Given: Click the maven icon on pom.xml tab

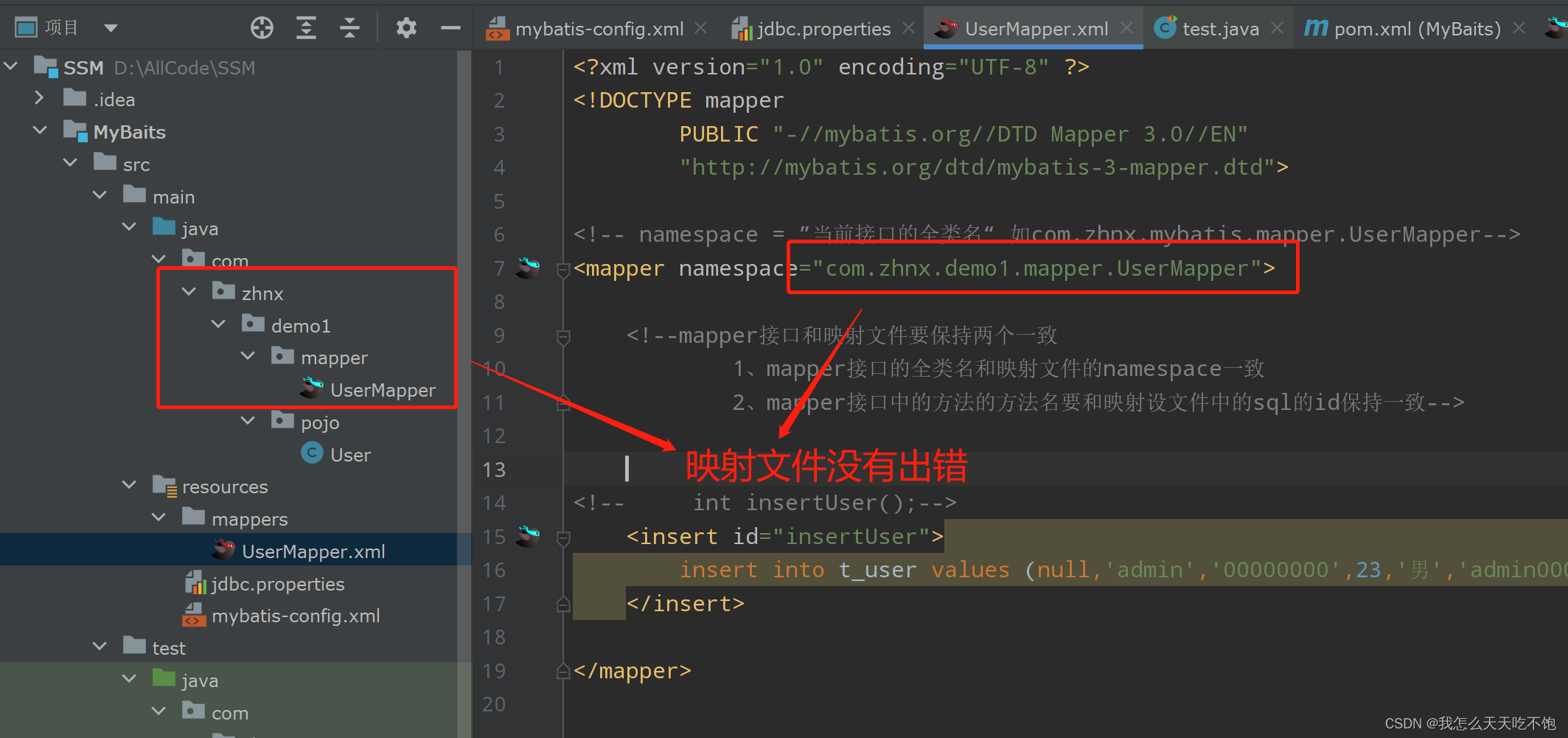Looking at the screenshot, I should (1316, 28).
